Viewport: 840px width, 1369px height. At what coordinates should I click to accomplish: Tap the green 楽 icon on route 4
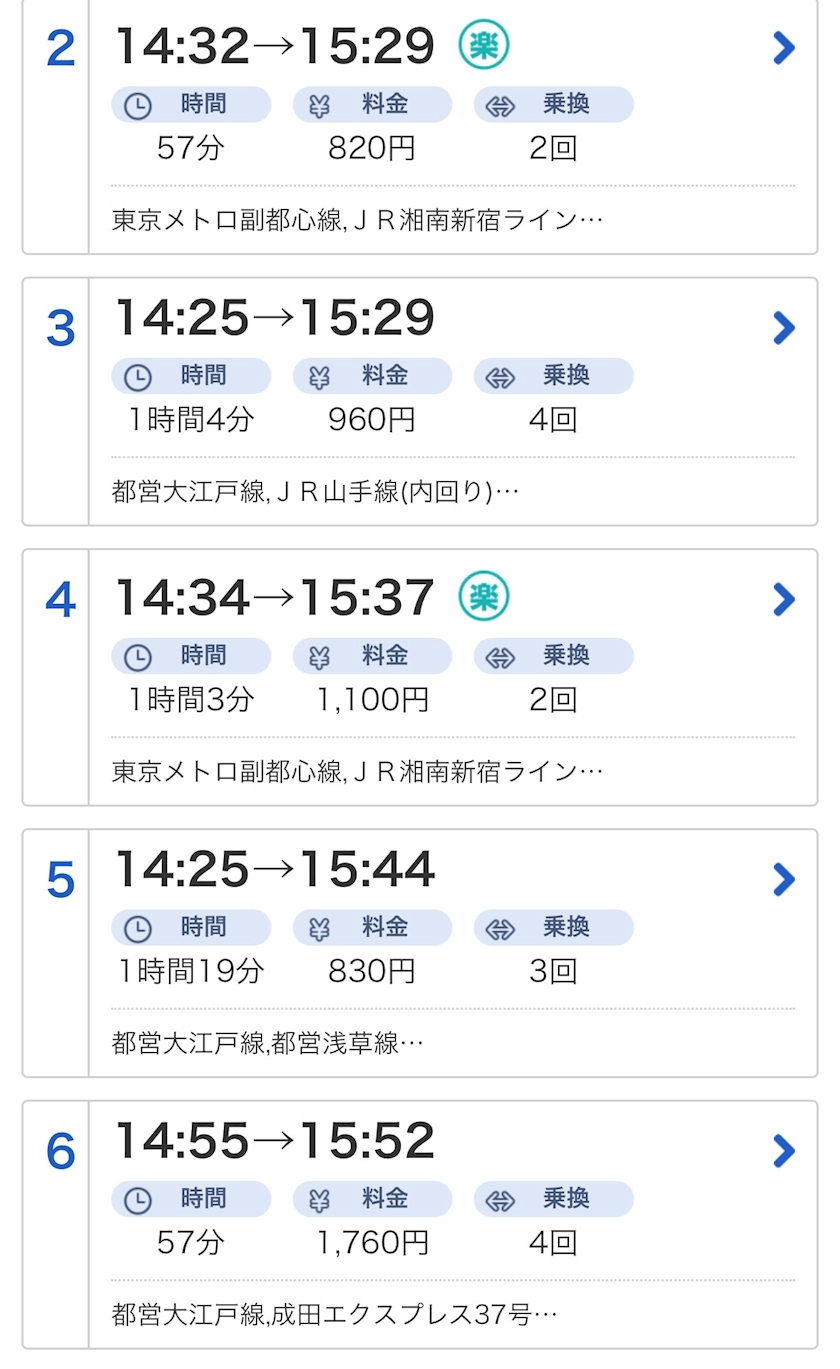click(484, 597)
